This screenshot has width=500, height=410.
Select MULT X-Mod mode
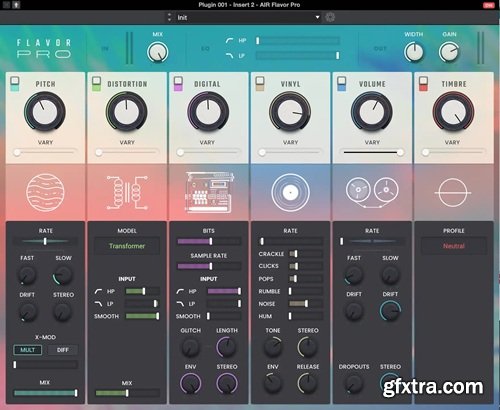click(x=28, y=350)
